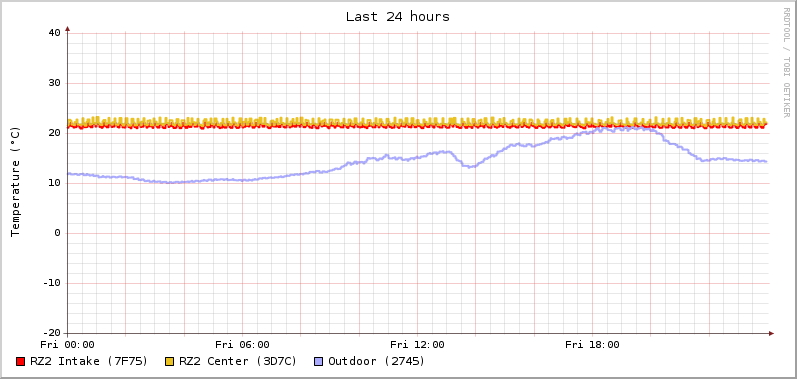Click the Fri 06:00 time axis label
The width and height of the screenshot is (797, 379).
point(242,345)
